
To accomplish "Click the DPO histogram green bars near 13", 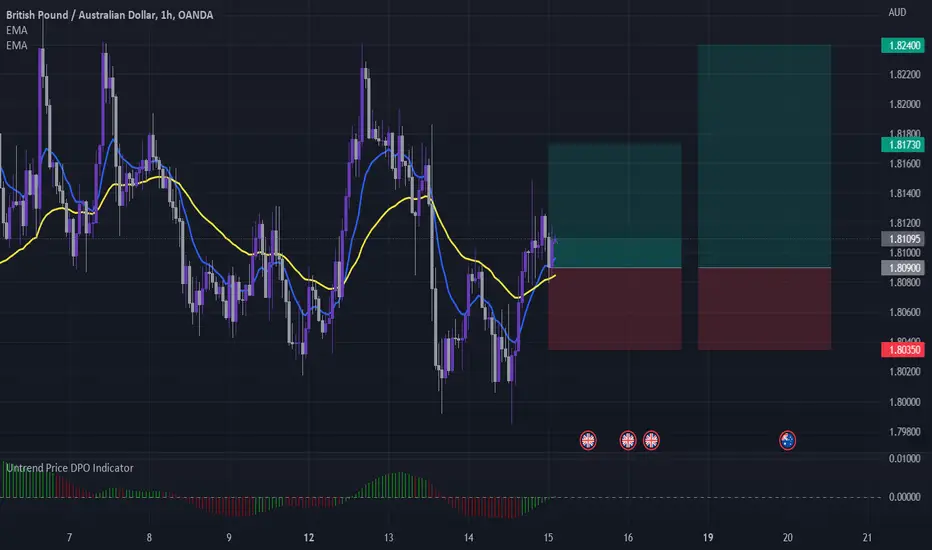I will pyautogui.click(x=398, y=485).
